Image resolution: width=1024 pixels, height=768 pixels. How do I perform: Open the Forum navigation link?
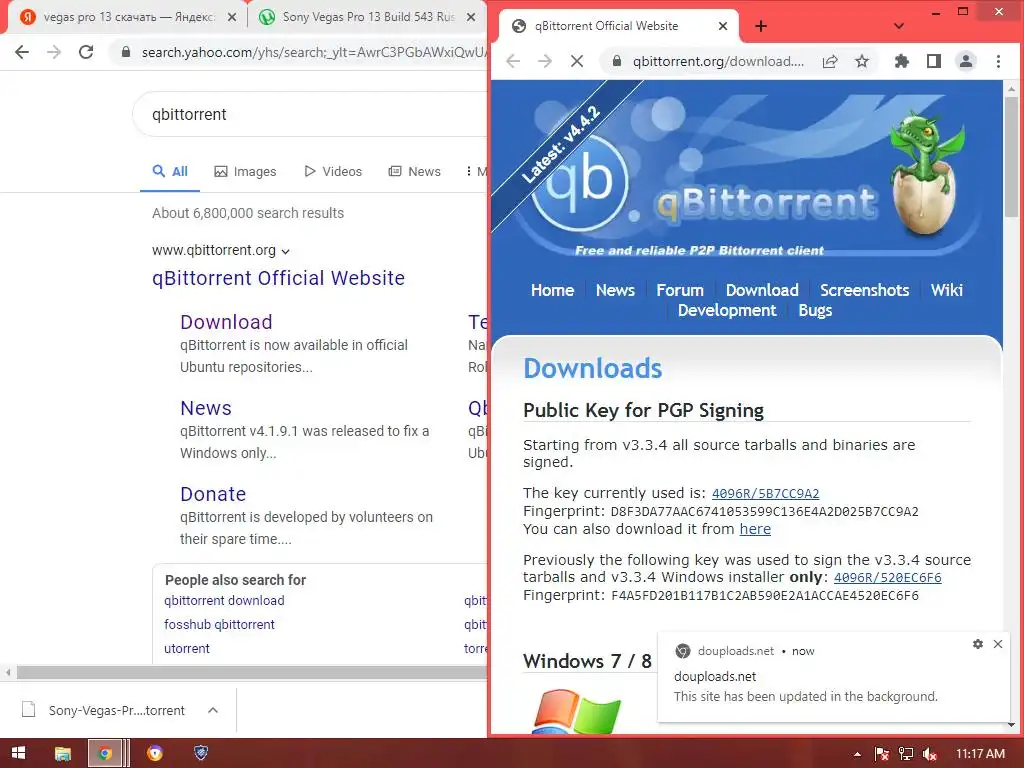[680, 291]
